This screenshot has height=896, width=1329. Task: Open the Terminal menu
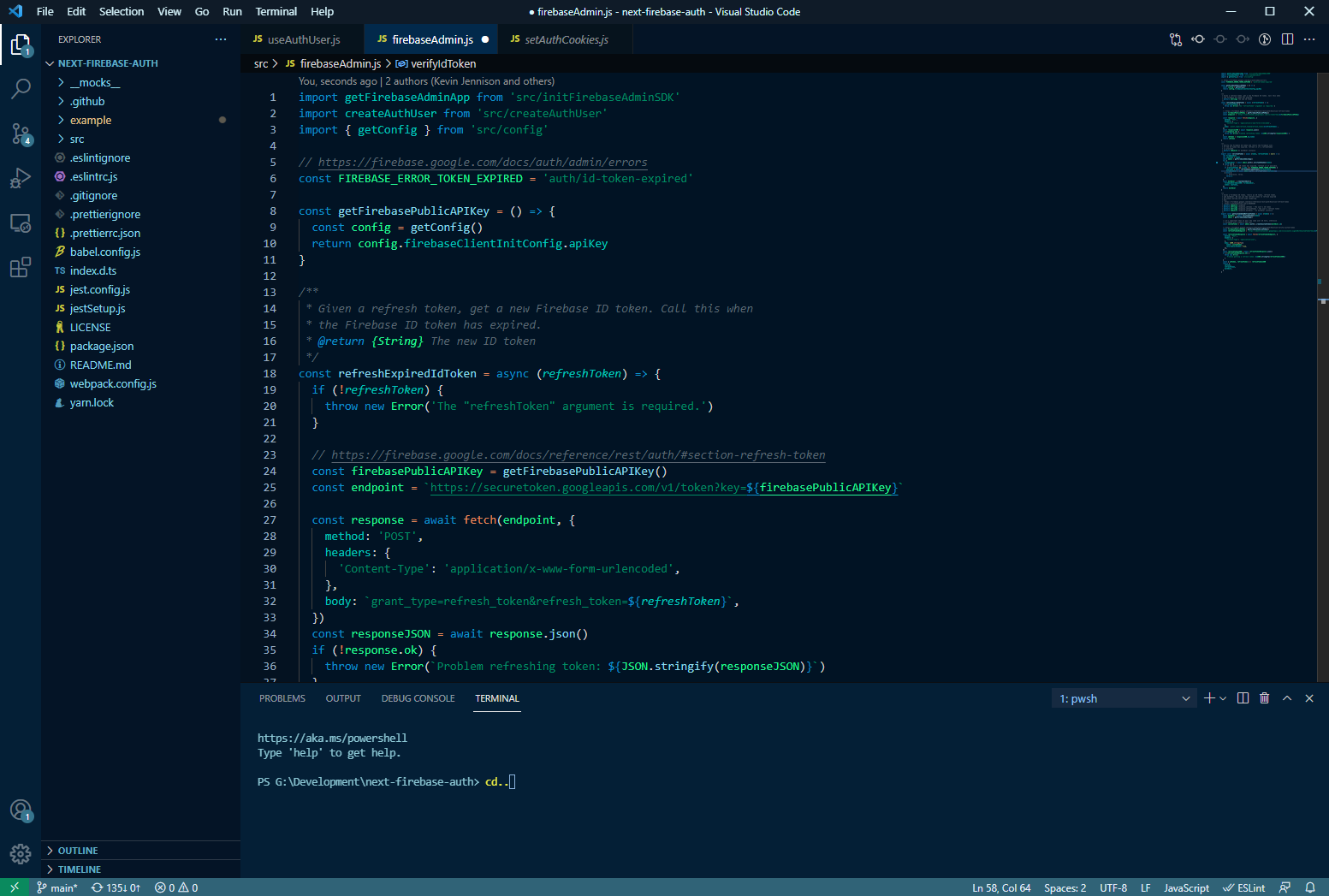(276, 11)
